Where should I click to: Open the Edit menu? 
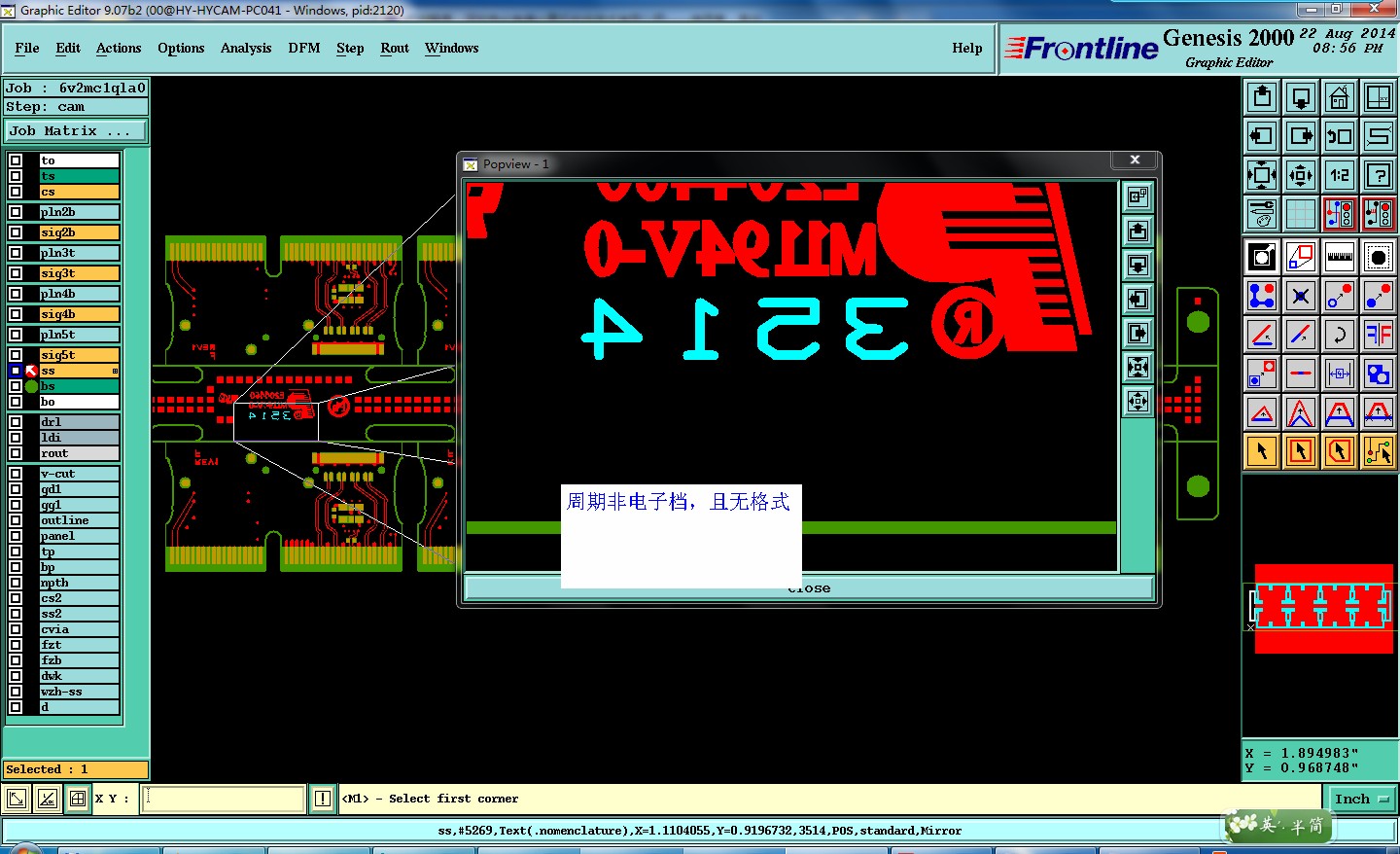pos(68,48)
